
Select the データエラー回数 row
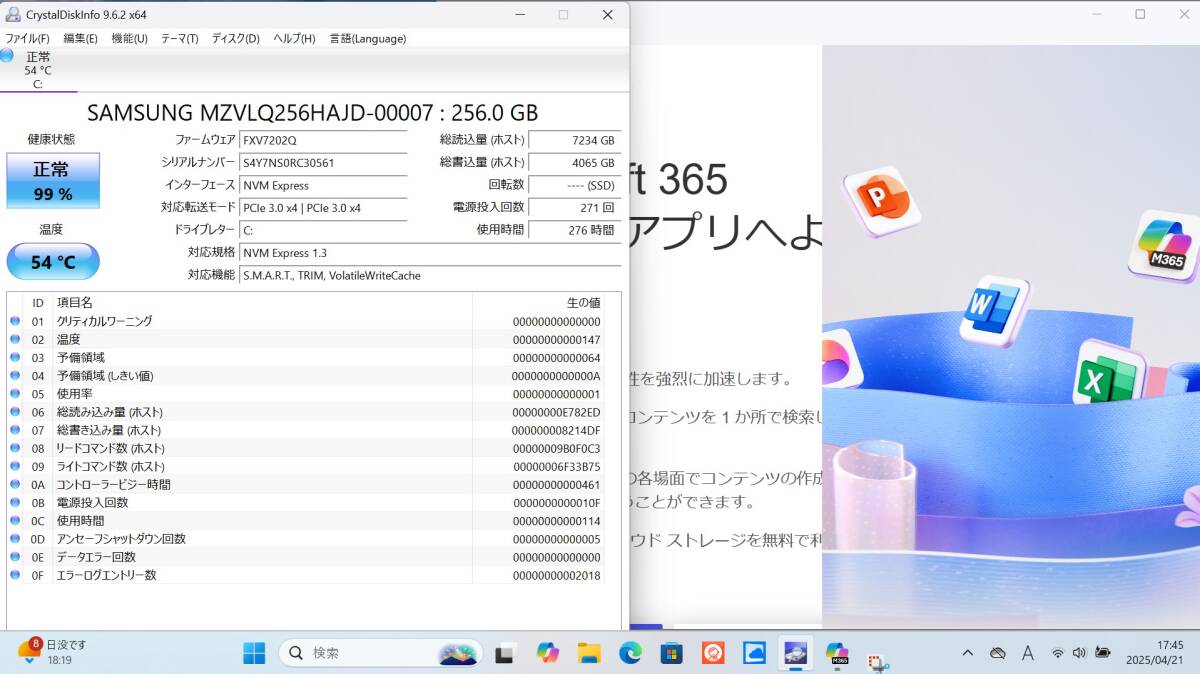click(305, 557)
